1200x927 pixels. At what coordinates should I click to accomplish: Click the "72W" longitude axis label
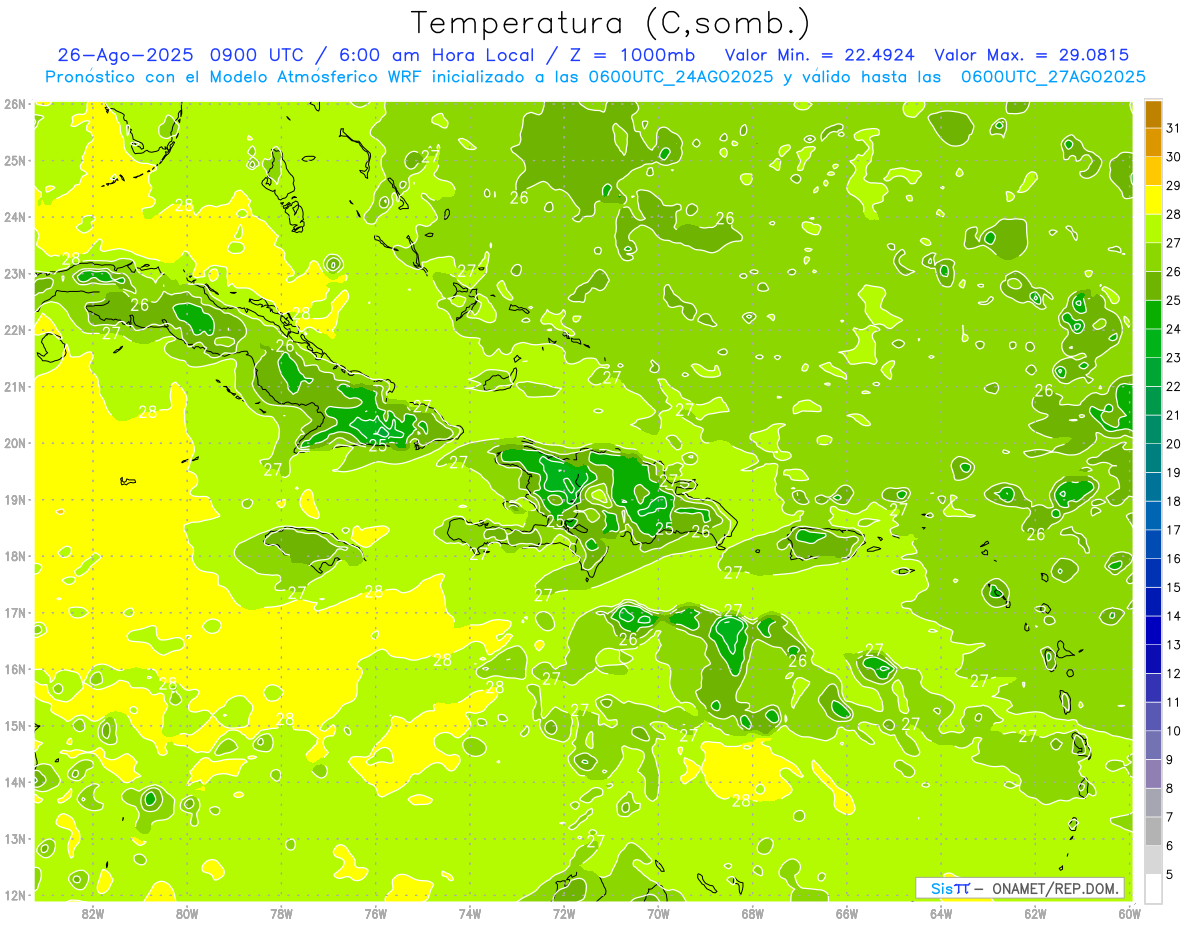[x=564, y=913]
